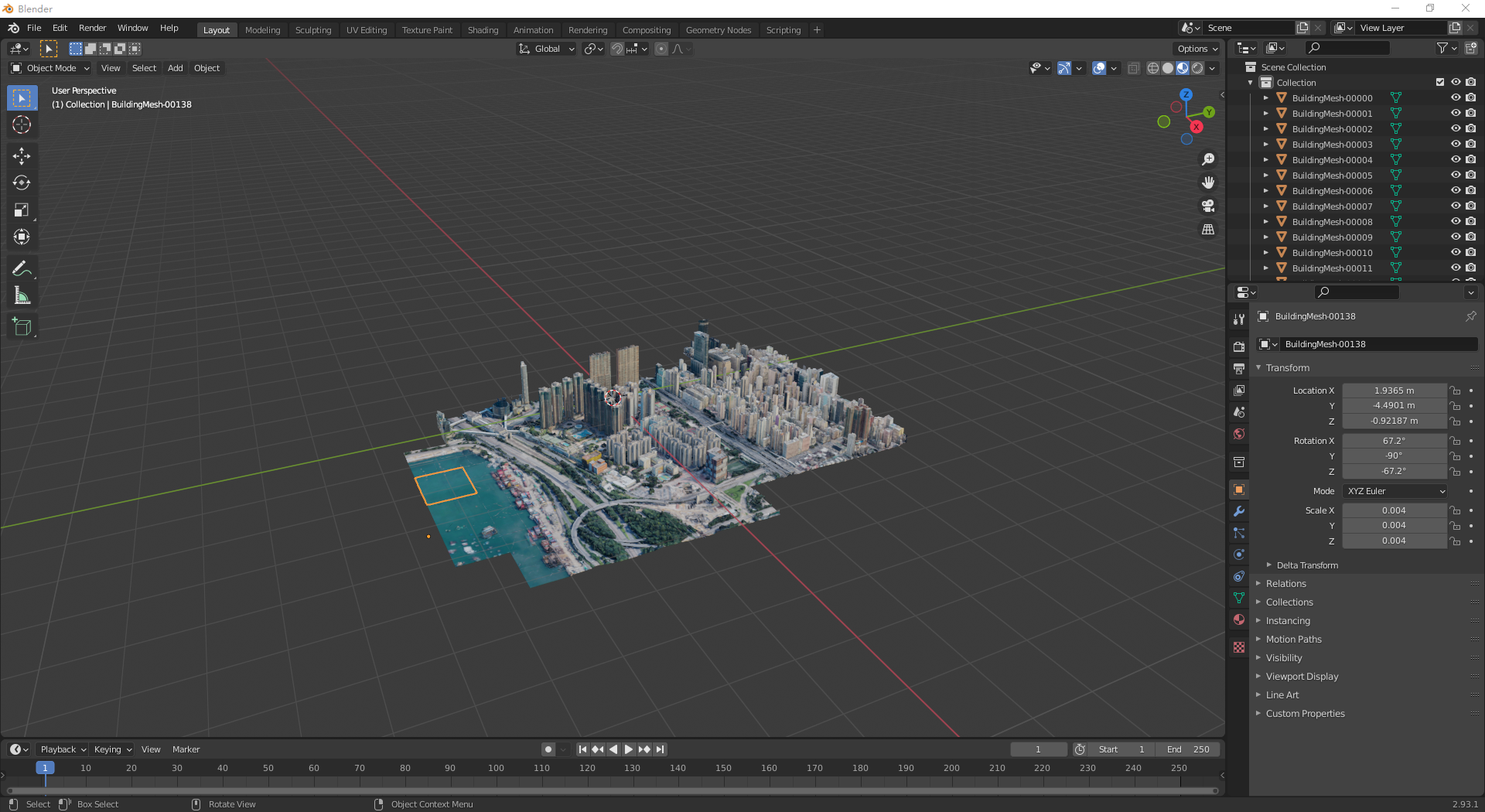Activate the Move tool
The image size is (1485, 812).
22,156
